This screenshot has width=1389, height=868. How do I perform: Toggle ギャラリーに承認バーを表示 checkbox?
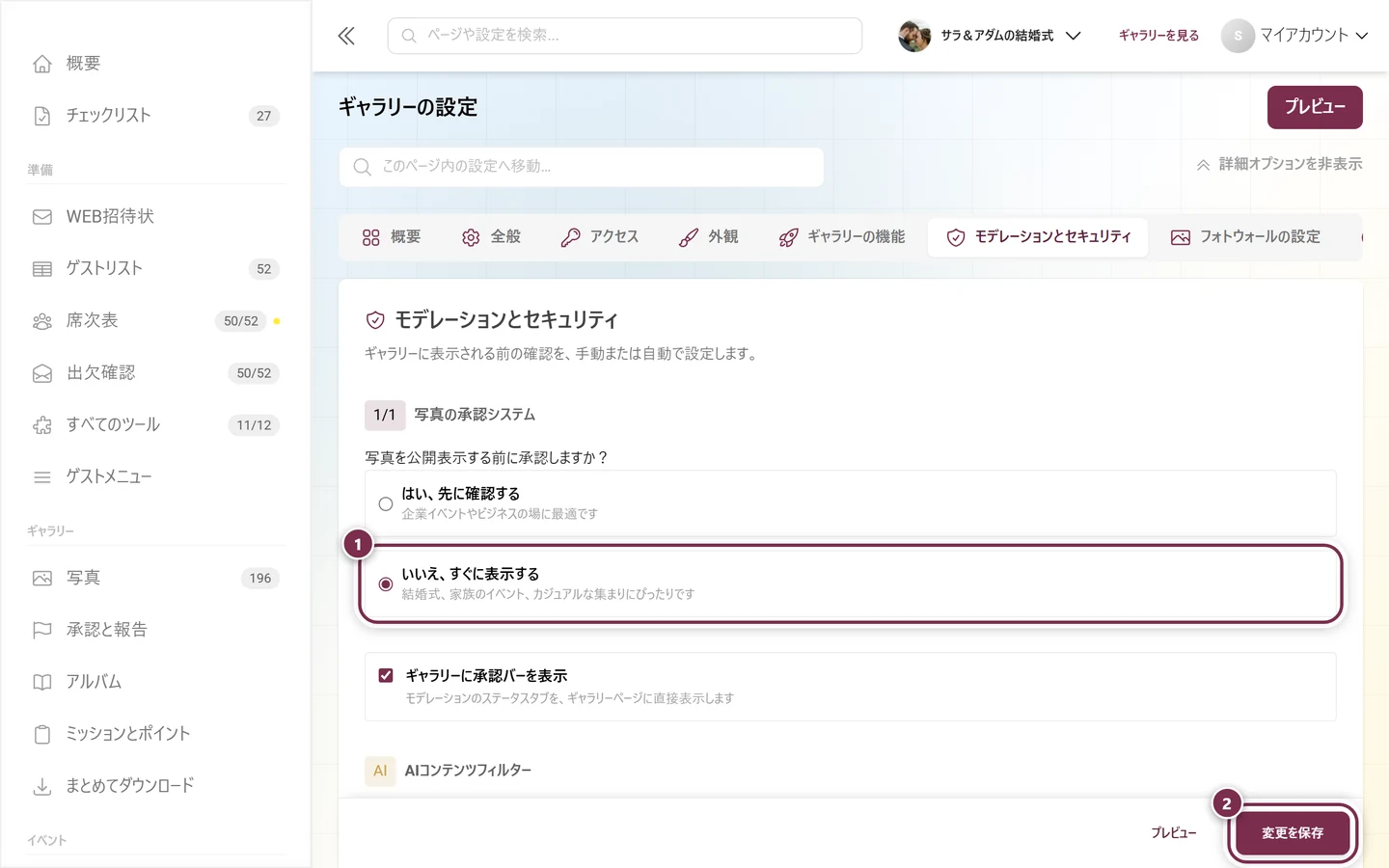coord(386,675)
